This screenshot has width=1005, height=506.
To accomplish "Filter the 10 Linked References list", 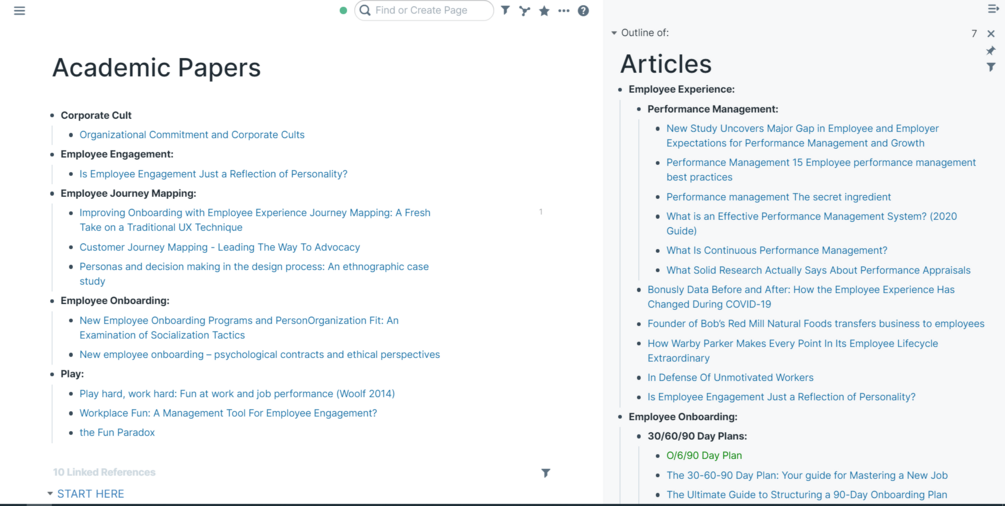I will pyautogui.click(x=545, y=473).
